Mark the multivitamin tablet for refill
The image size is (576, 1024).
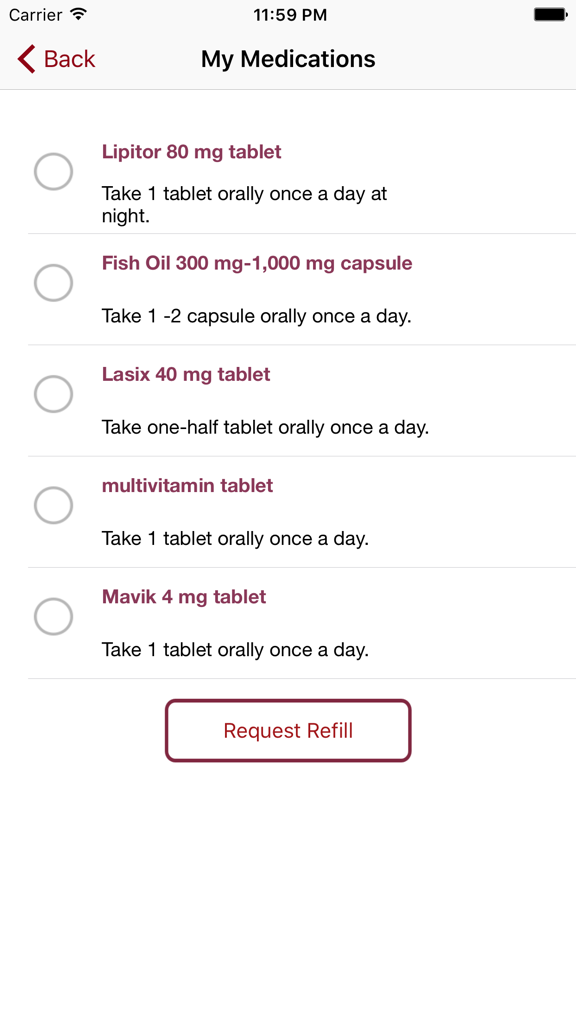(x=53, y=504)
